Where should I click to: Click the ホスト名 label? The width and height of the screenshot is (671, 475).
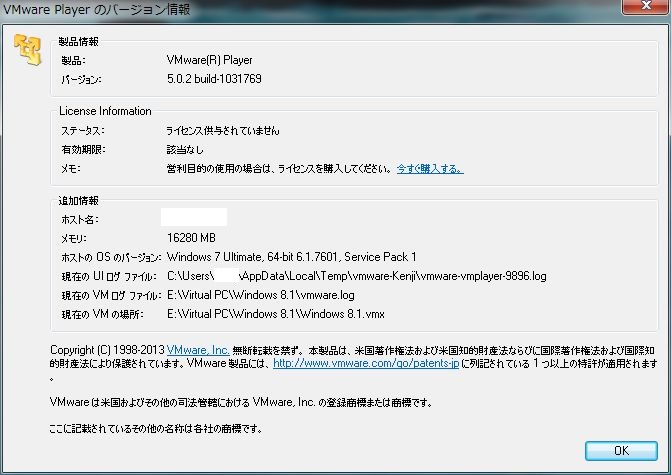pyautogui.click(x=80, y=220)
